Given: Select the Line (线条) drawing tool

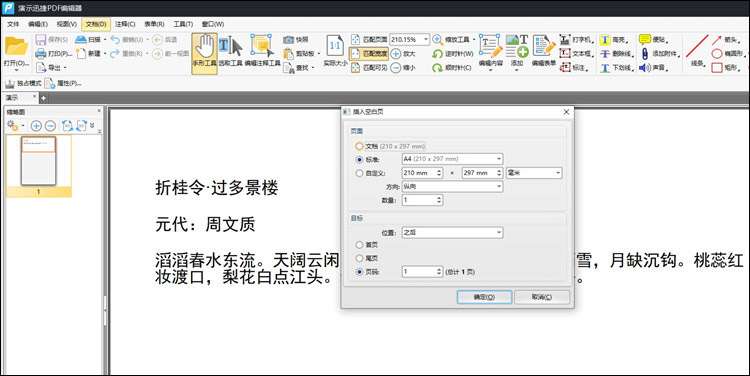Looking at the screenshot, I should (697, 50).
